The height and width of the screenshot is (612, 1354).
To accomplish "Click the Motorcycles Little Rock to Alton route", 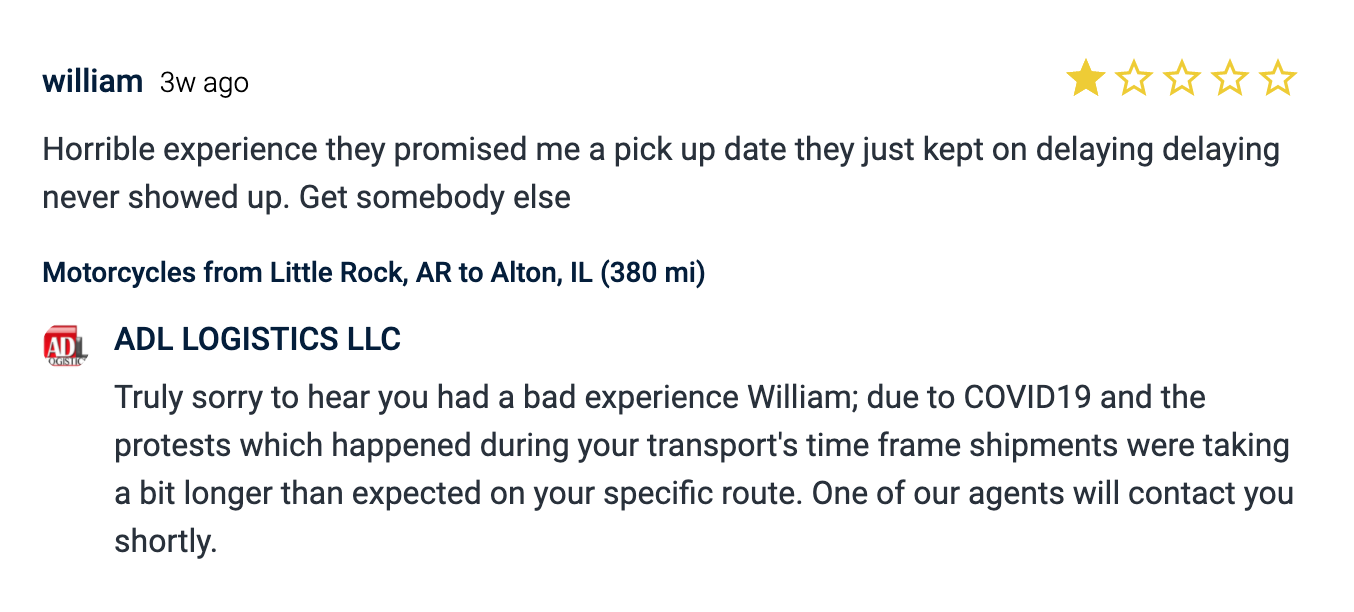I will 373,272.
